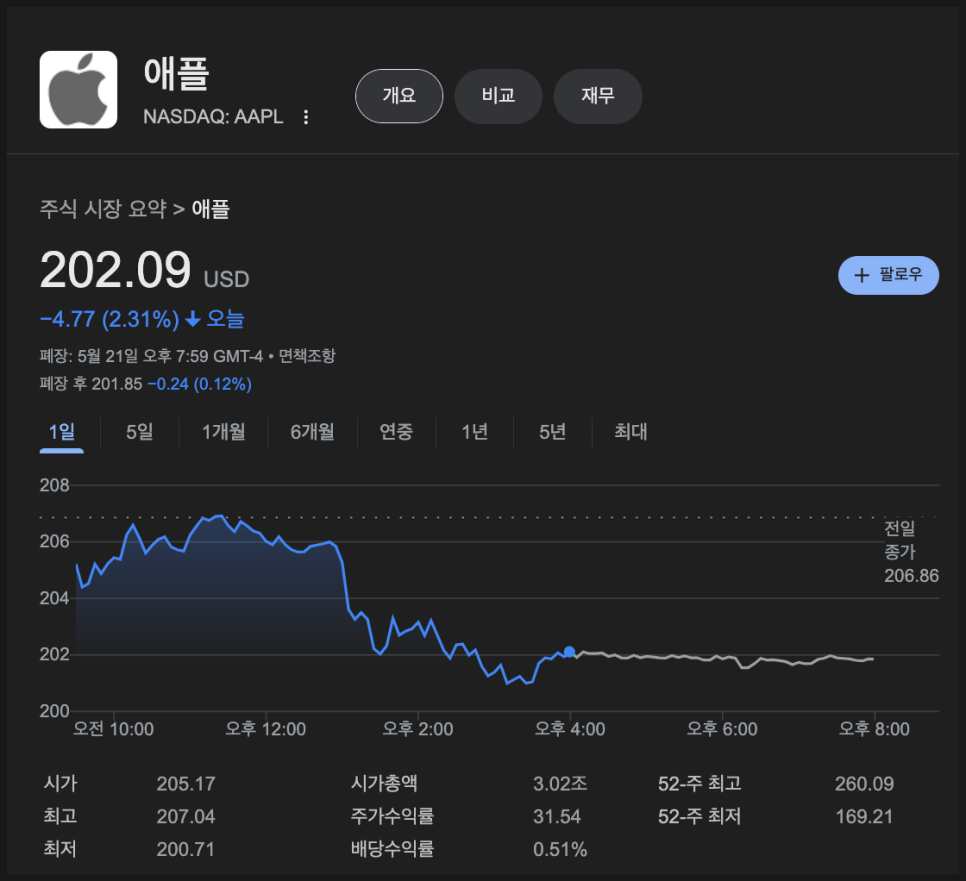Click the 애플 company name heading
Screen dimensions: 966x881
177,74
